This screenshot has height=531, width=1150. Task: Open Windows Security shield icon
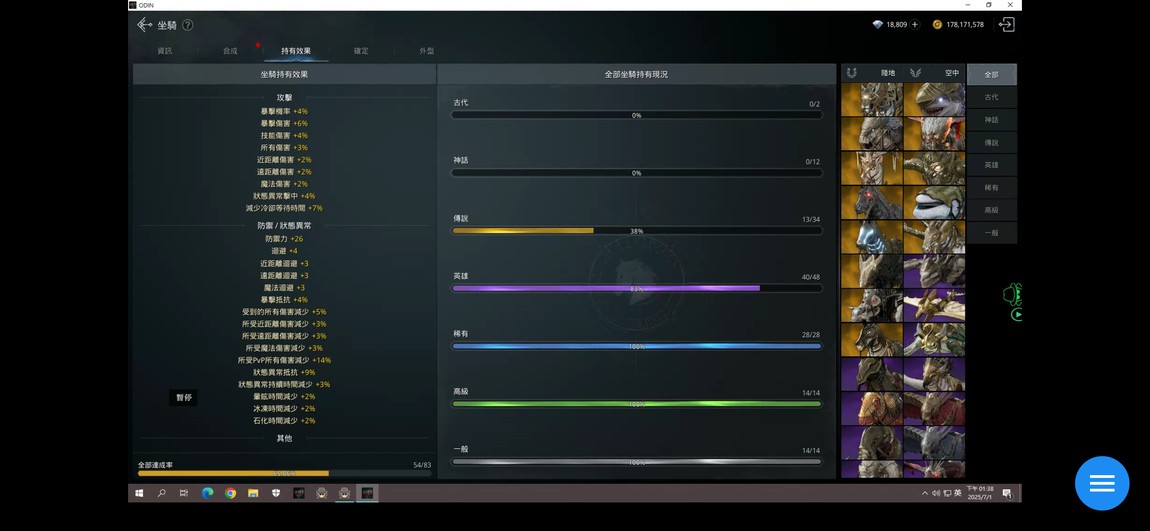276,493
